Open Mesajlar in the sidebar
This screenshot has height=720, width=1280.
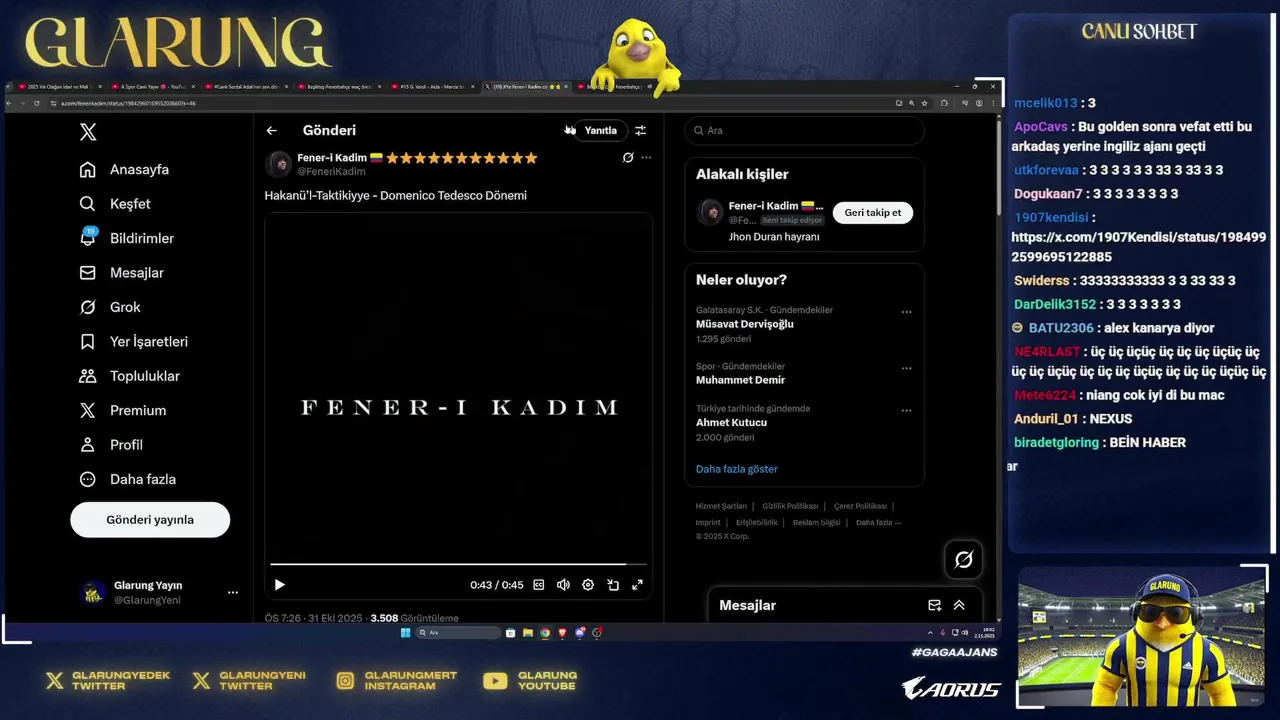tap(121, 273)
